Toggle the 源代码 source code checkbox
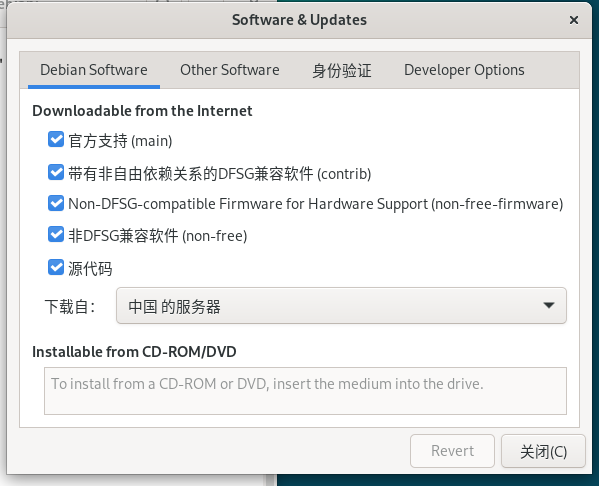The width and height of the screenshot is (599, 486). (56, 267)
